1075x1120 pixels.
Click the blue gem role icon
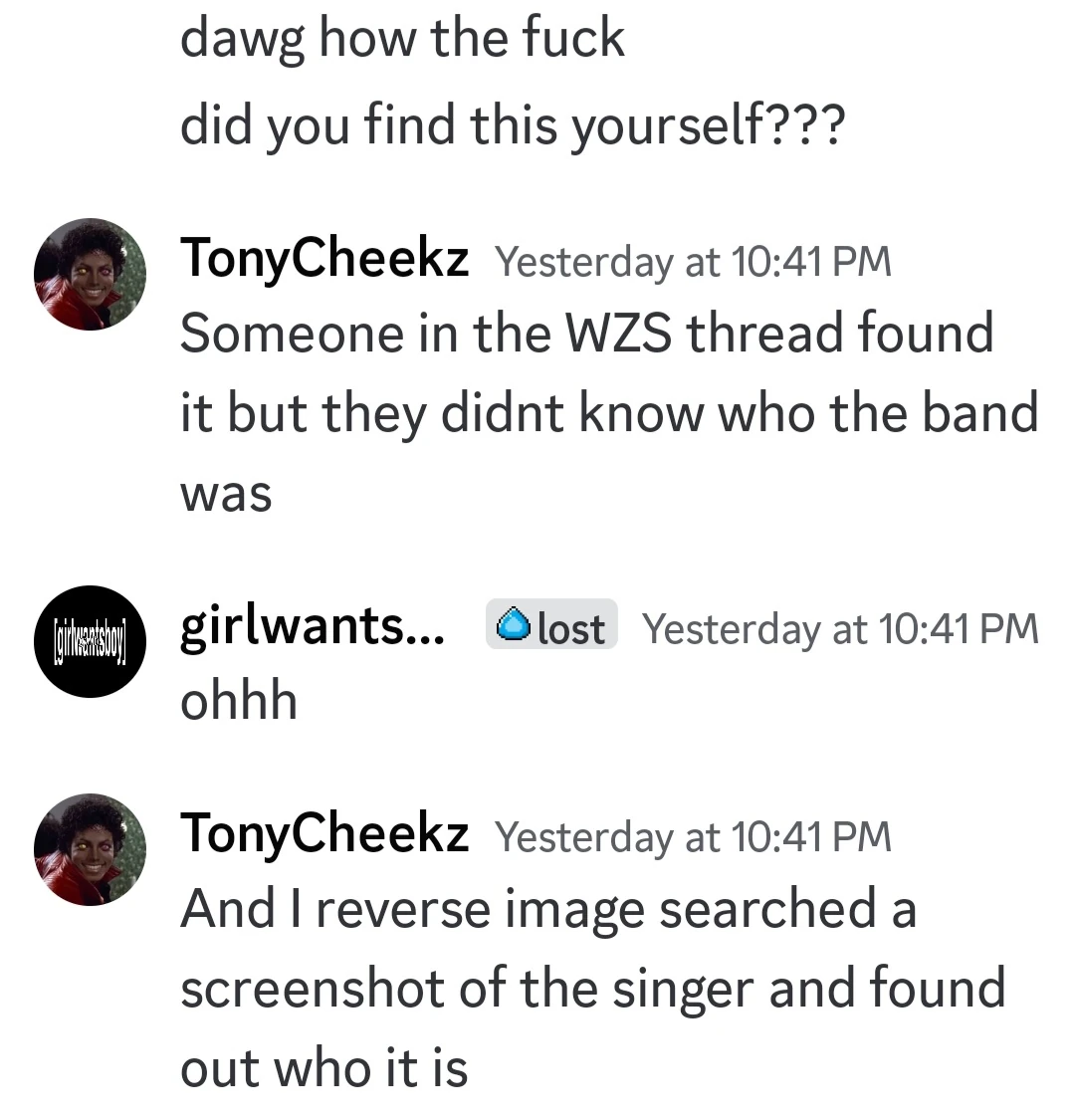pos(514,626)
